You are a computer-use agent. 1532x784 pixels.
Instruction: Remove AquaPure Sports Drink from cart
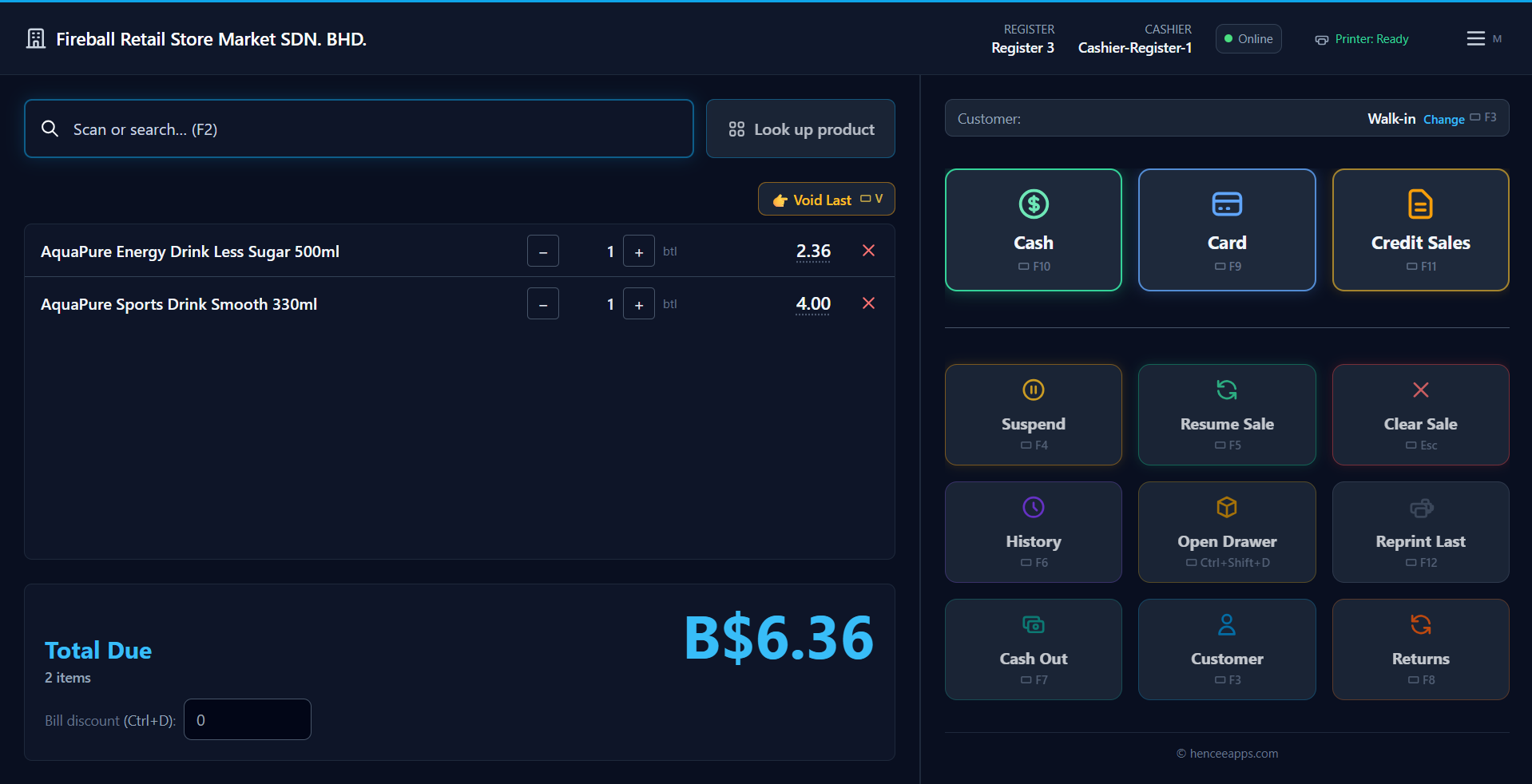tap(868, 303)
